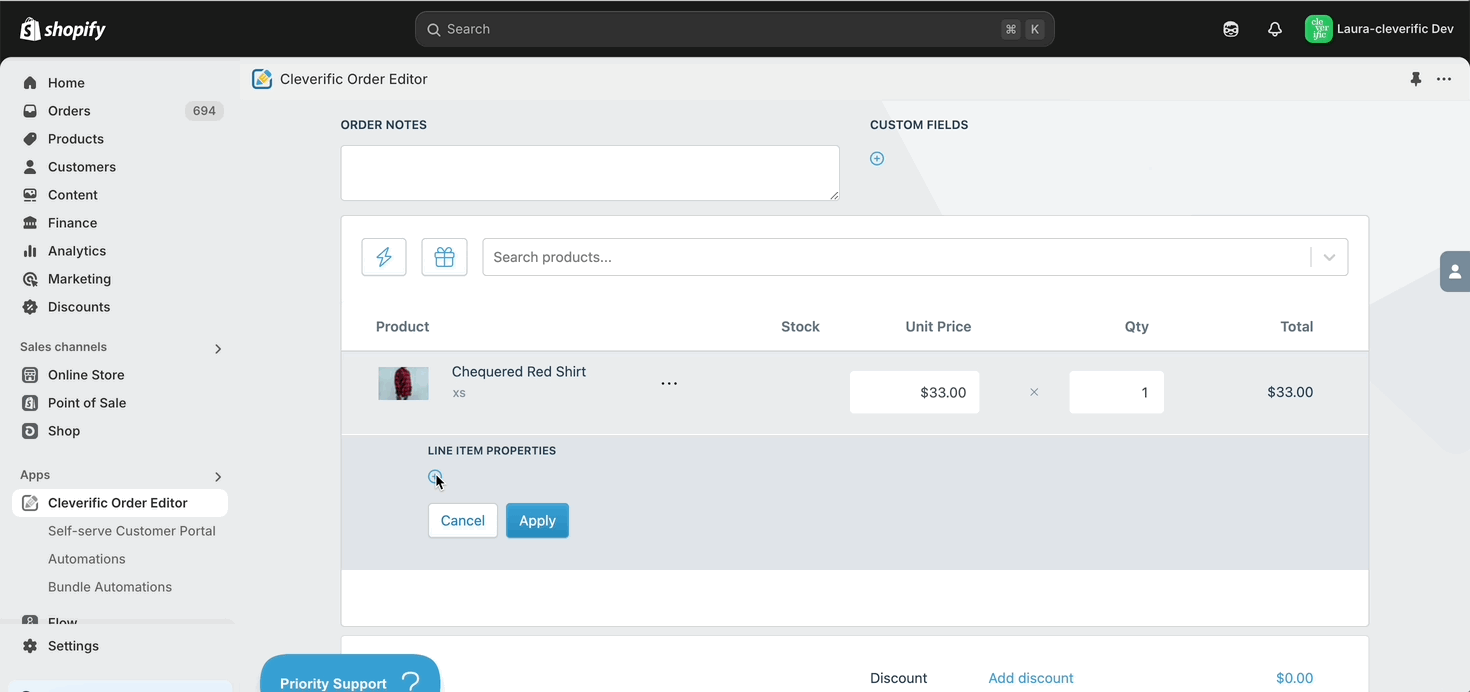Click the gift box icon button
This screenshot has height=692, width=1470.
pyautogui.click(x=445, y=257)
